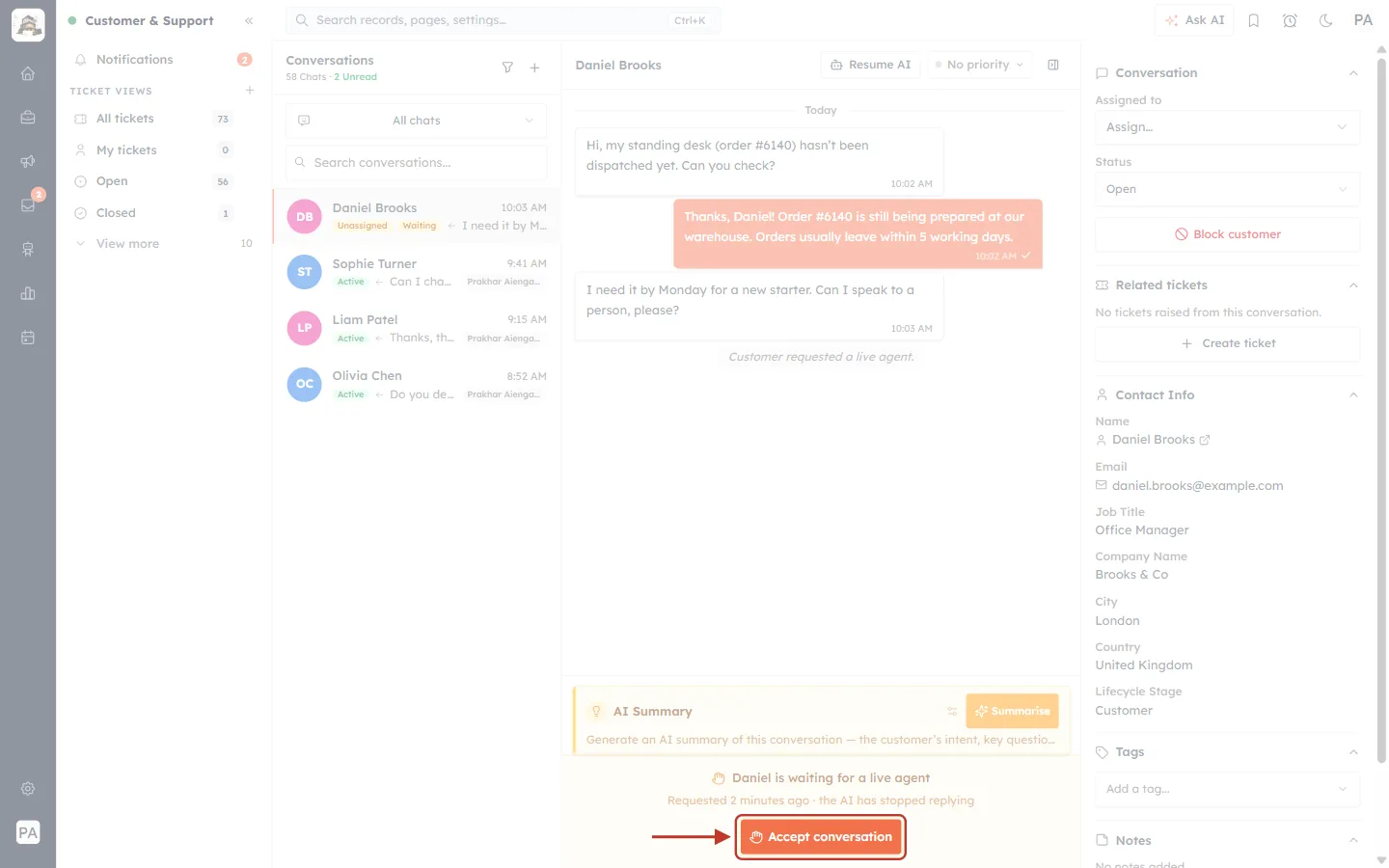Click Block customer
Image resolution: width=1389 pixels, height=868 pixels.
(1227, 234)
